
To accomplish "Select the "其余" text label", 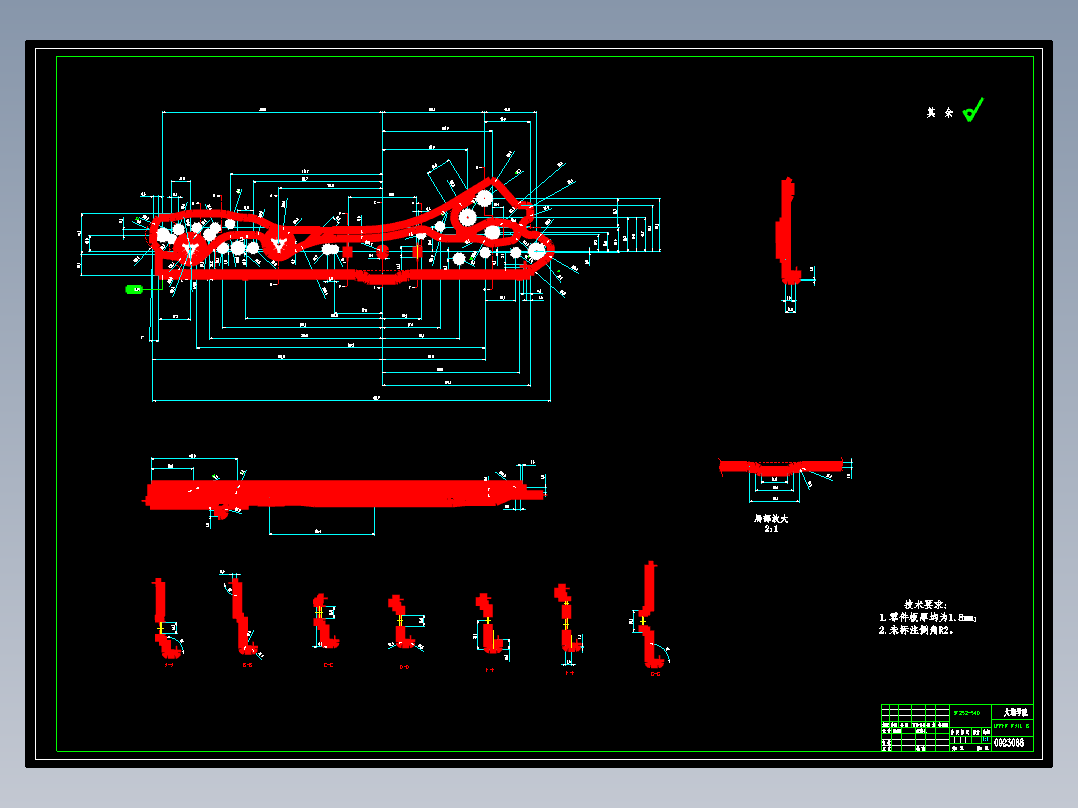I will [939, 112].
